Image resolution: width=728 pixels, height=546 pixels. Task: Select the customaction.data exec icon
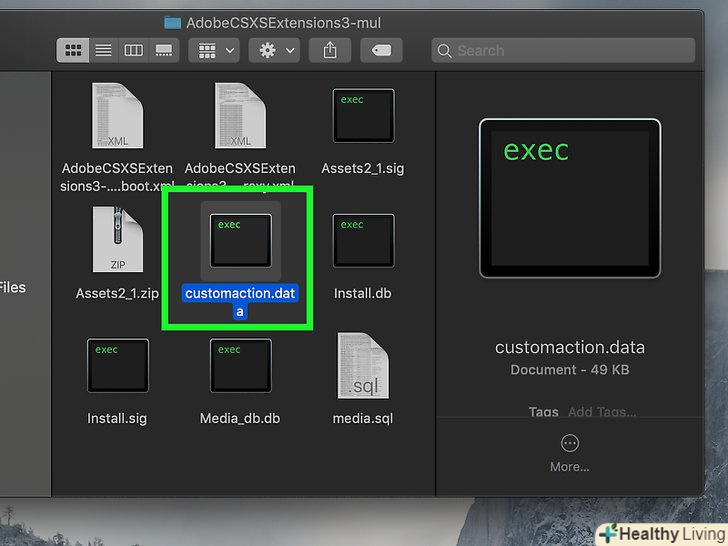[x=240, y=240]
